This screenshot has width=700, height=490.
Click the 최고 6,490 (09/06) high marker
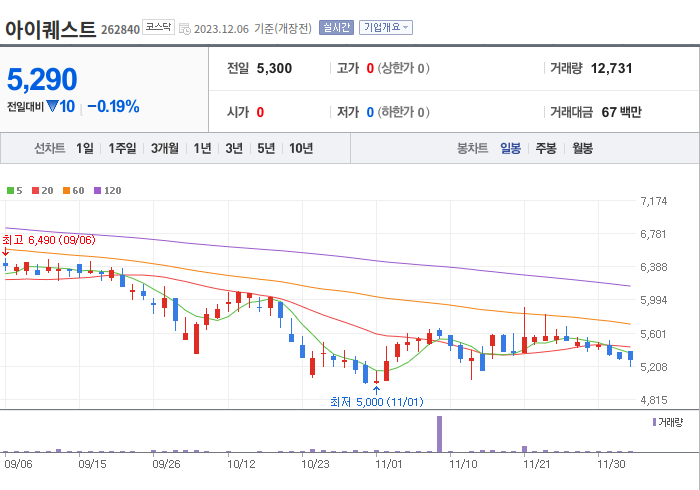tap(49, 240)
